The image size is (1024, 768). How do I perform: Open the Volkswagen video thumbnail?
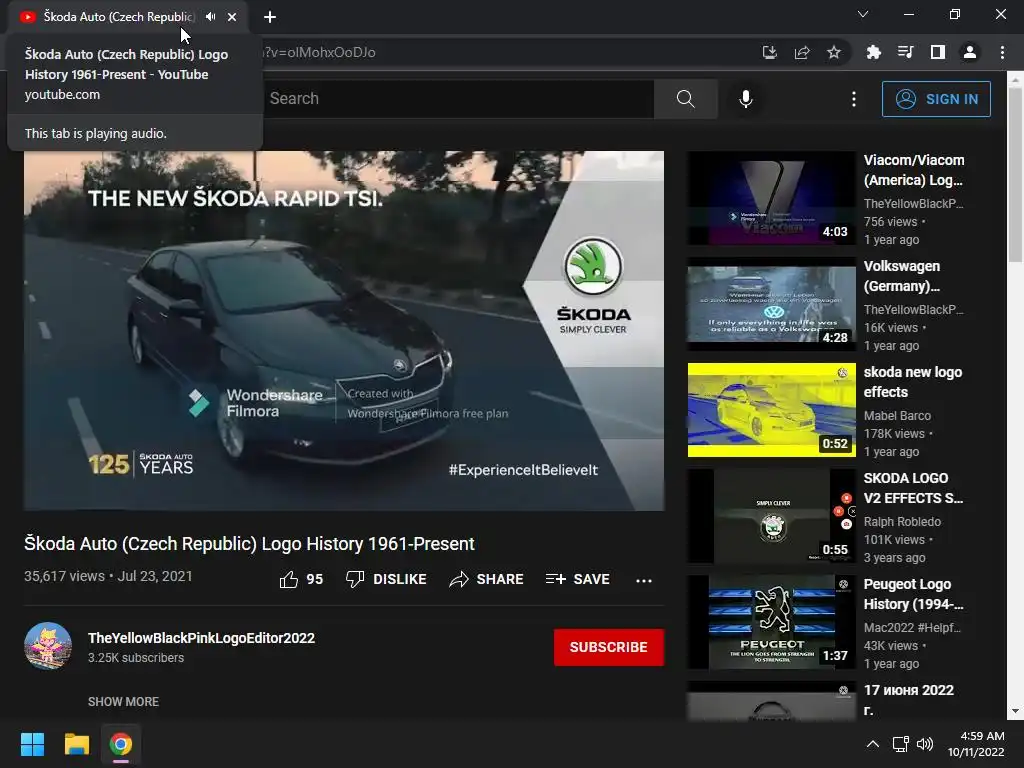[x=771, y=304]
